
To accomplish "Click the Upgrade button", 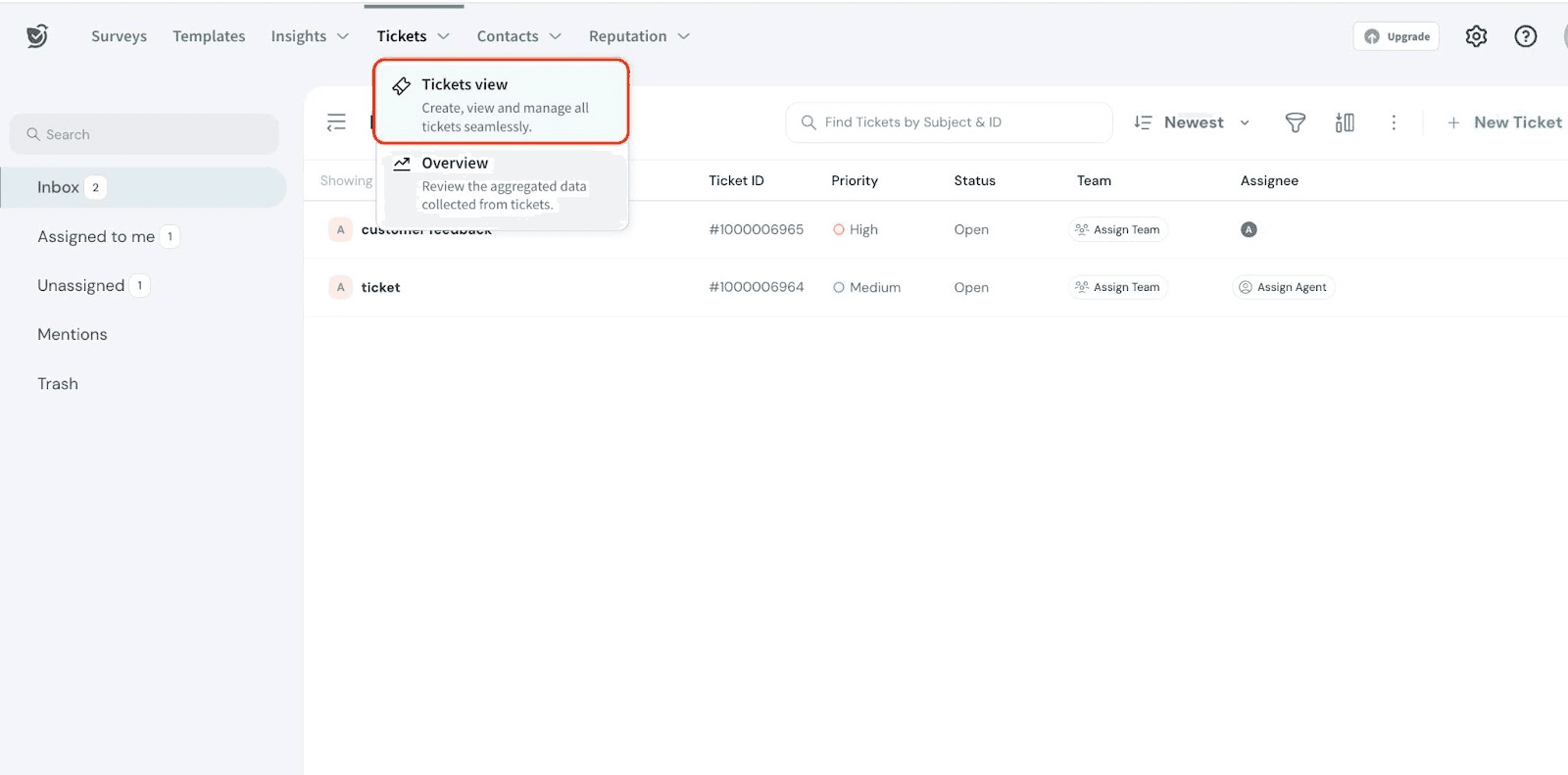I will [x=1396, y=36].
